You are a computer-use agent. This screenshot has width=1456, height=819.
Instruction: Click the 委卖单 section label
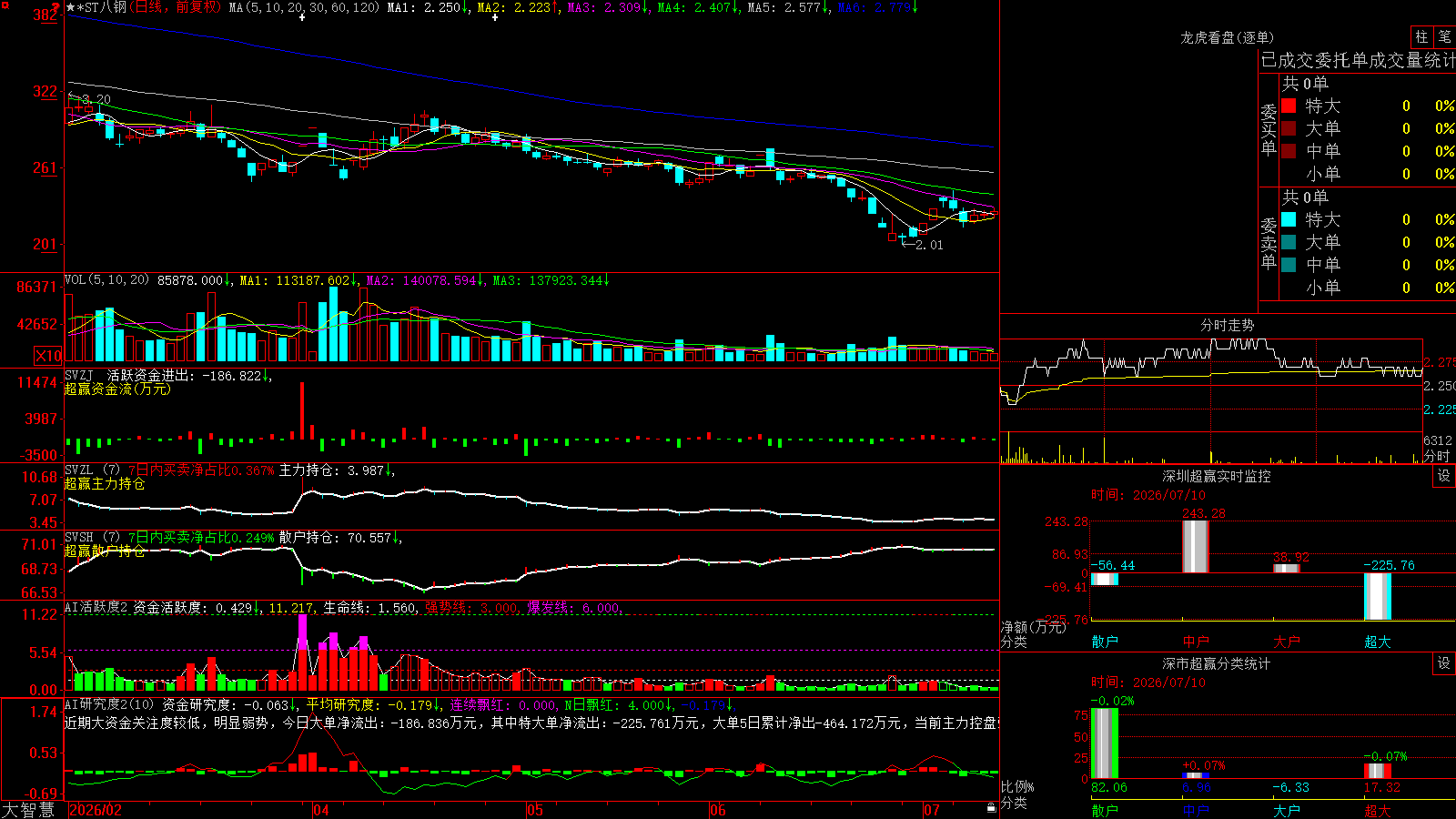[1269, 243]
